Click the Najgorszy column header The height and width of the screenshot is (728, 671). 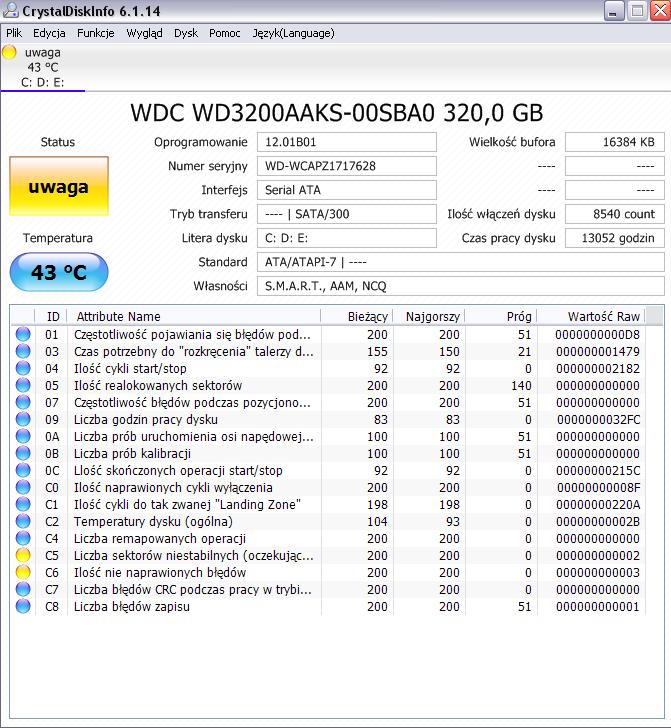point(429,316)
